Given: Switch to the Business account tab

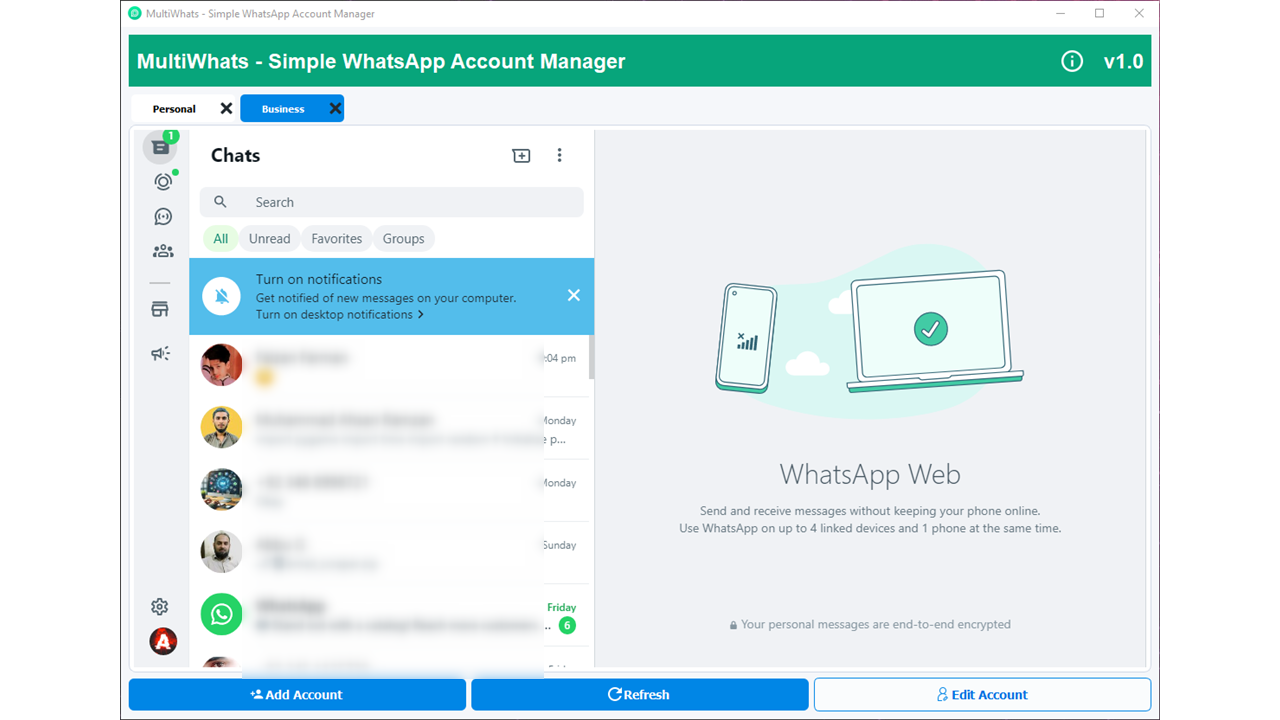Looking at the screenshot, I should pos(283,108).
